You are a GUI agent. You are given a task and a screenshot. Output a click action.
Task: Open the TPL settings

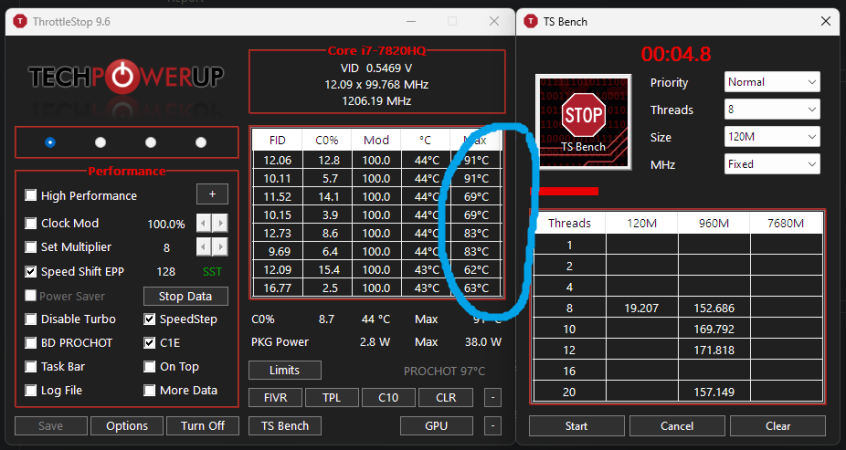(x=332, y=398)
